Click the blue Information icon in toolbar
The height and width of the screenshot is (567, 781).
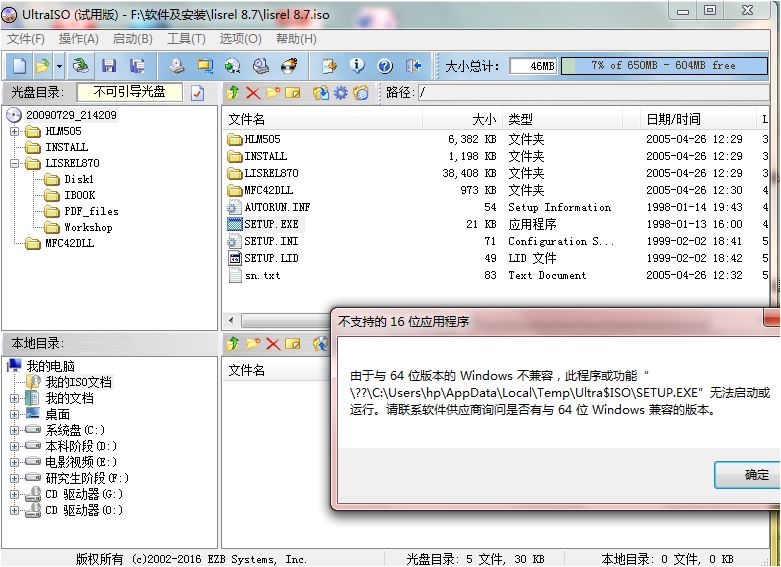tap(357, 66)
